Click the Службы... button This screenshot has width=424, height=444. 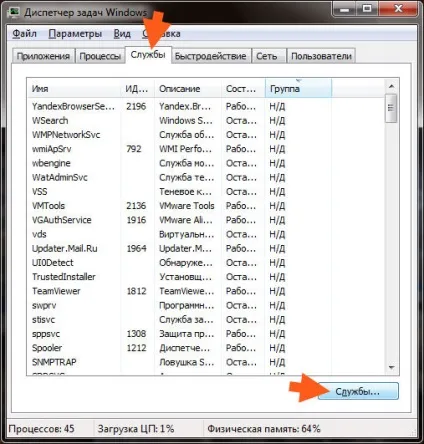coord(358,391)
